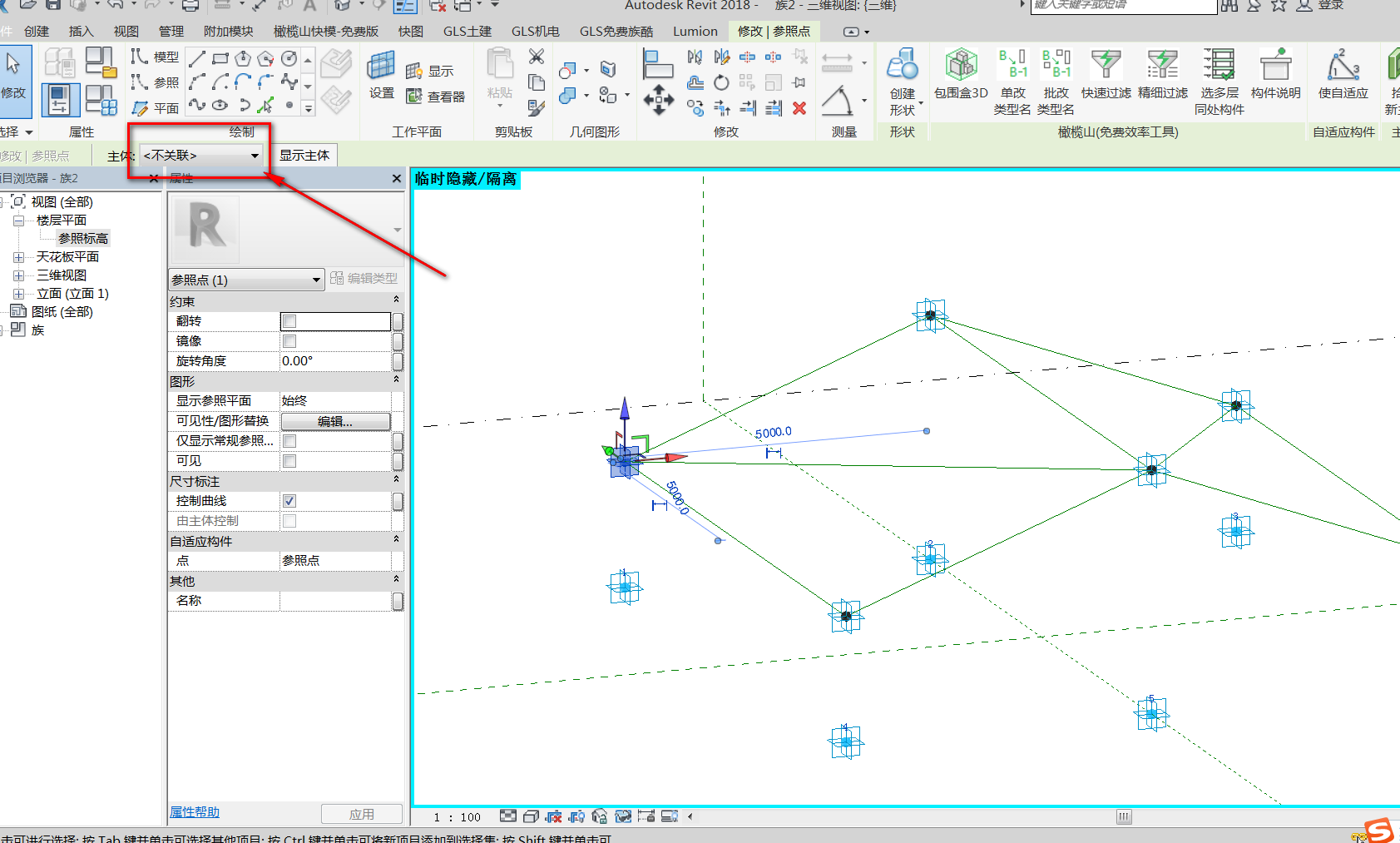Select 参照标高 in project browser

tap(83, 239)
